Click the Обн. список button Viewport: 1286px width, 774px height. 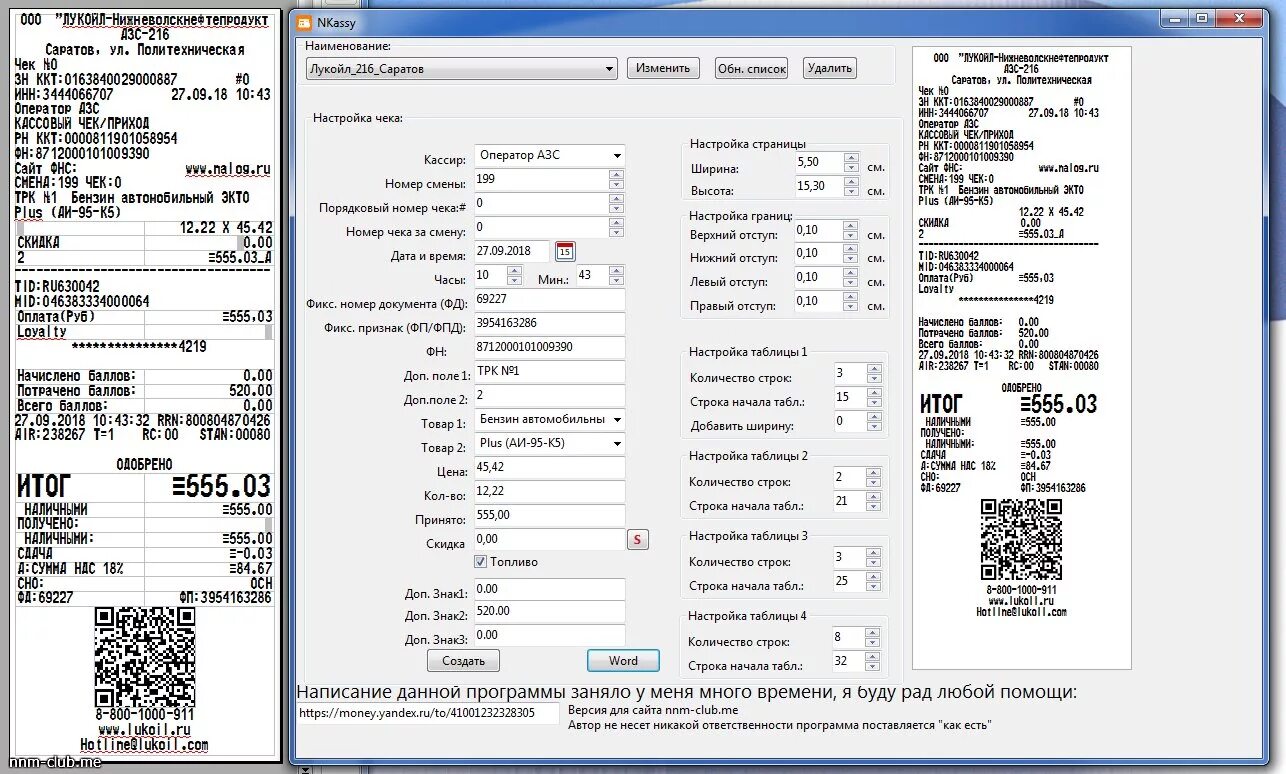pos(752,68)
